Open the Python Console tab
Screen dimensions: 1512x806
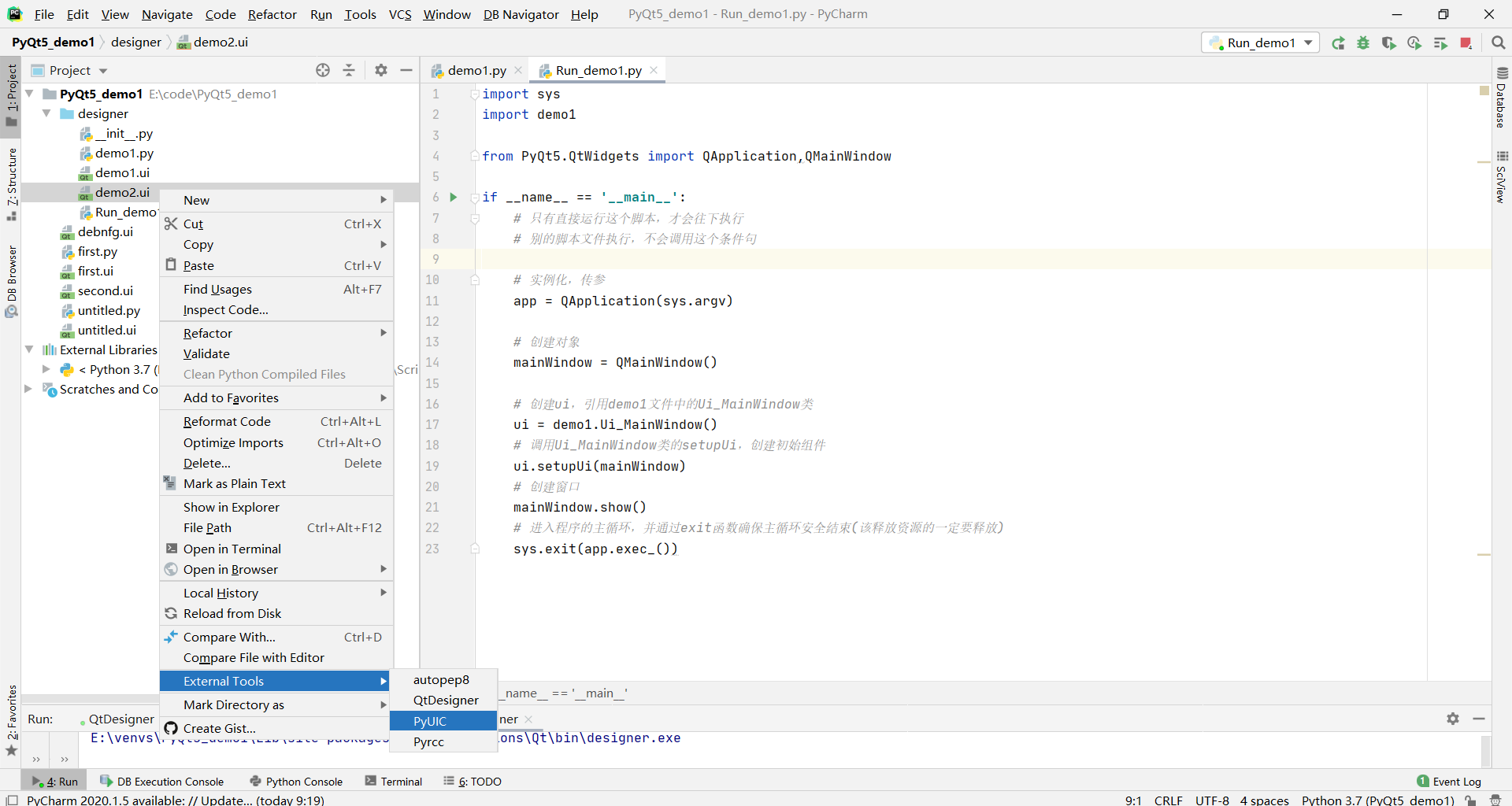pyautogui.click(x=296, y=782)
